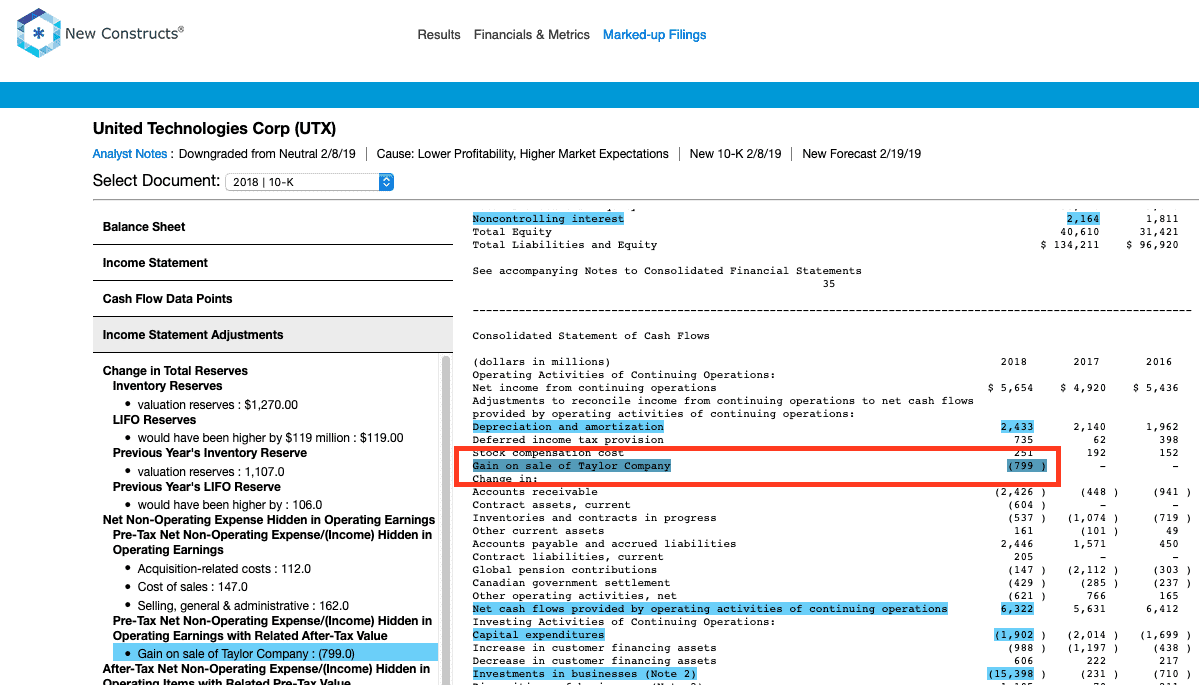Click highlighted value 2,433
This screenshot has width=1199, height=685.
pos(1017,427)
